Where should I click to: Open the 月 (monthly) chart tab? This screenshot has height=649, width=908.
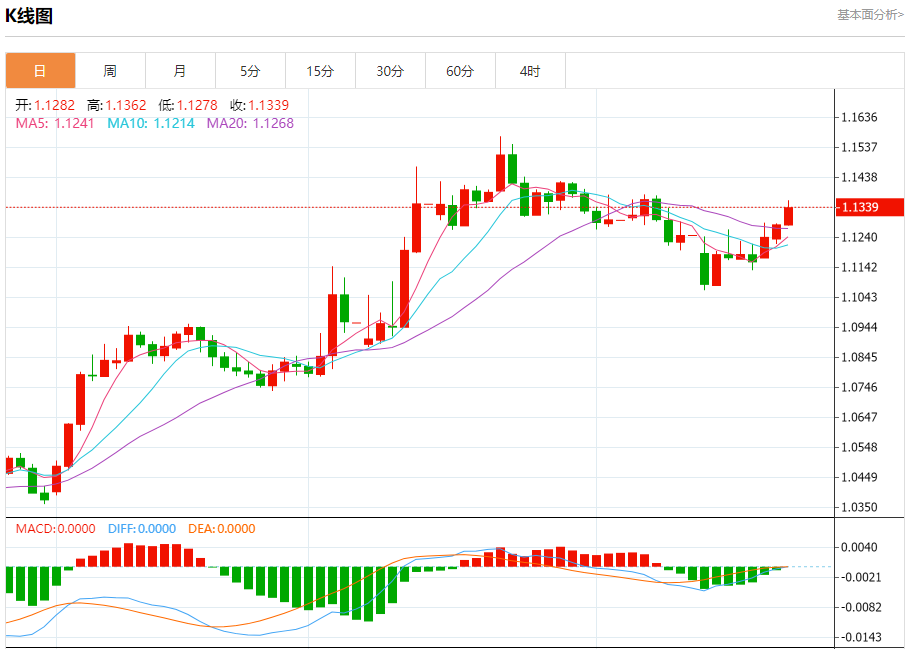coord(180,71)
